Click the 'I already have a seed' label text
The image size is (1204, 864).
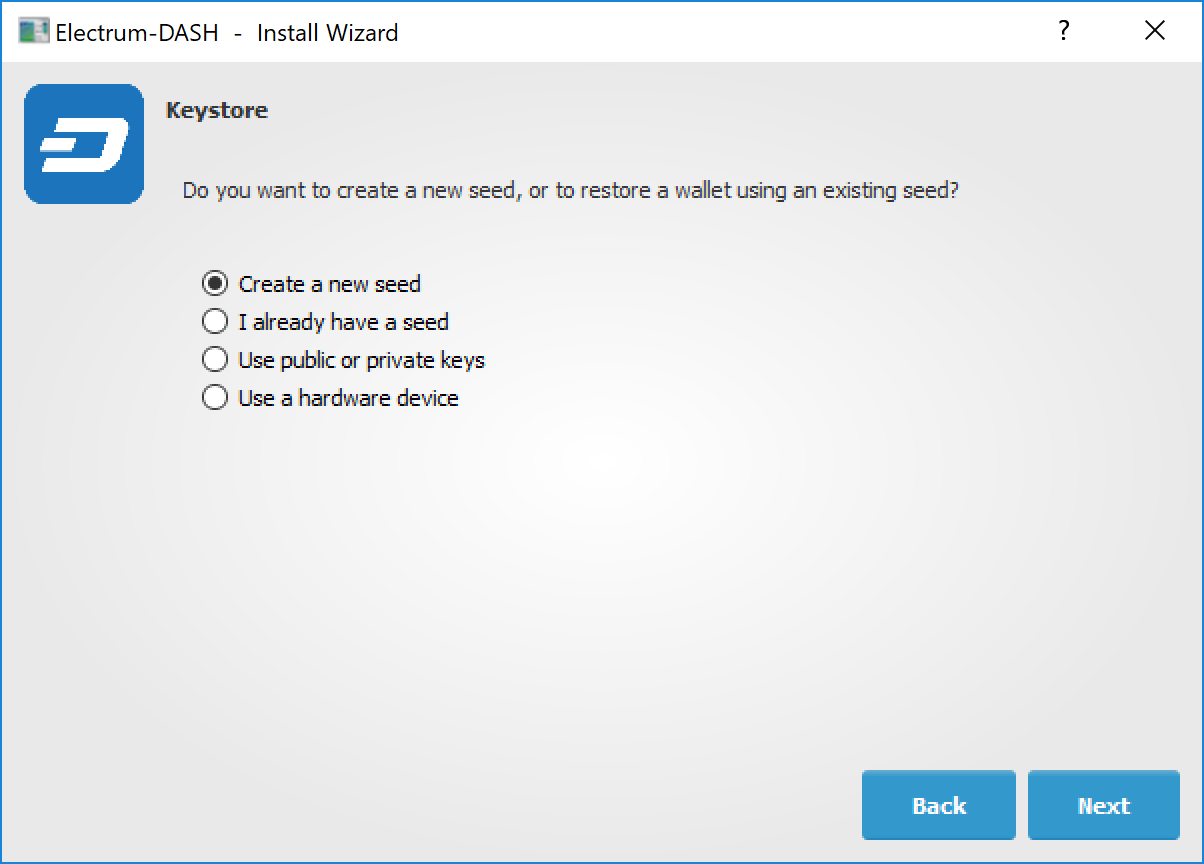click(x=343, y=322)
